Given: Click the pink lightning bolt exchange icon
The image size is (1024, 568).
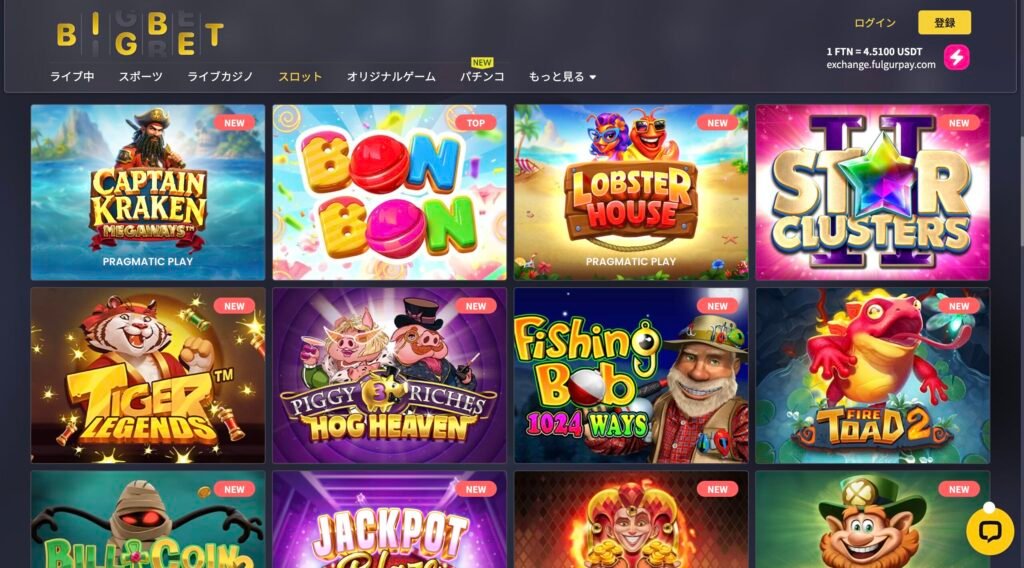Looking at the screenshot, I should (956, 57).
